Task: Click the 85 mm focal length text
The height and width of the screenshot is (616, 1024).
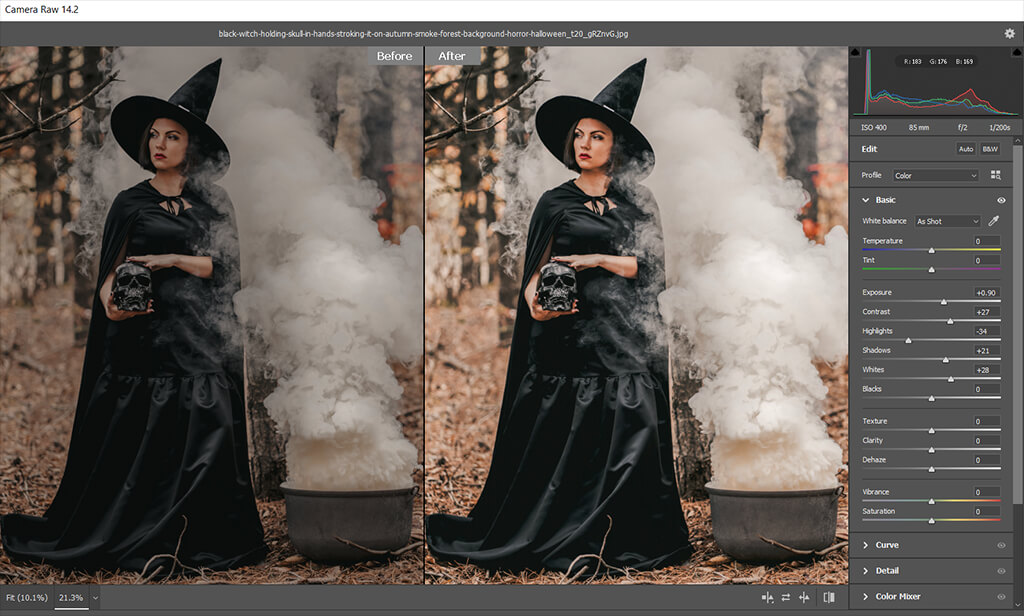Action: 919,127
